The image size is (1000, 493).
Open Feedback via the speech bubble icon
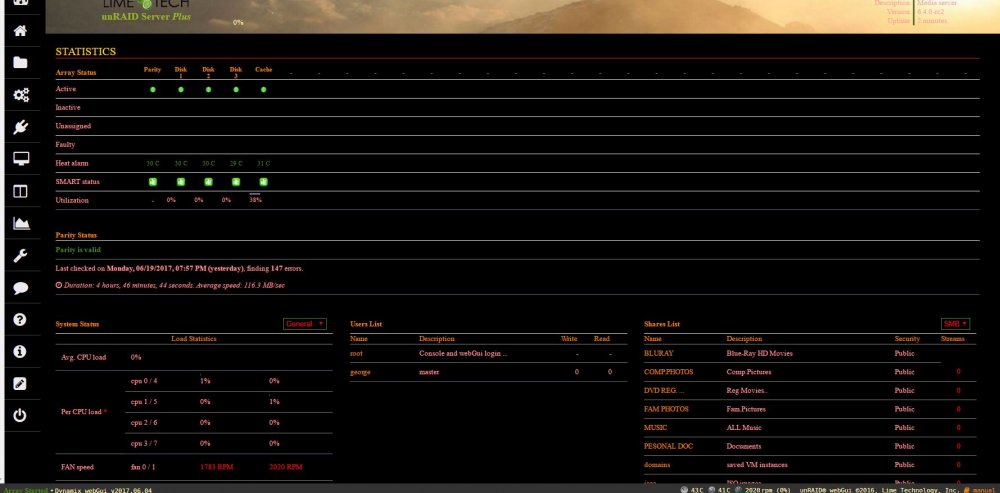(20, 288)
